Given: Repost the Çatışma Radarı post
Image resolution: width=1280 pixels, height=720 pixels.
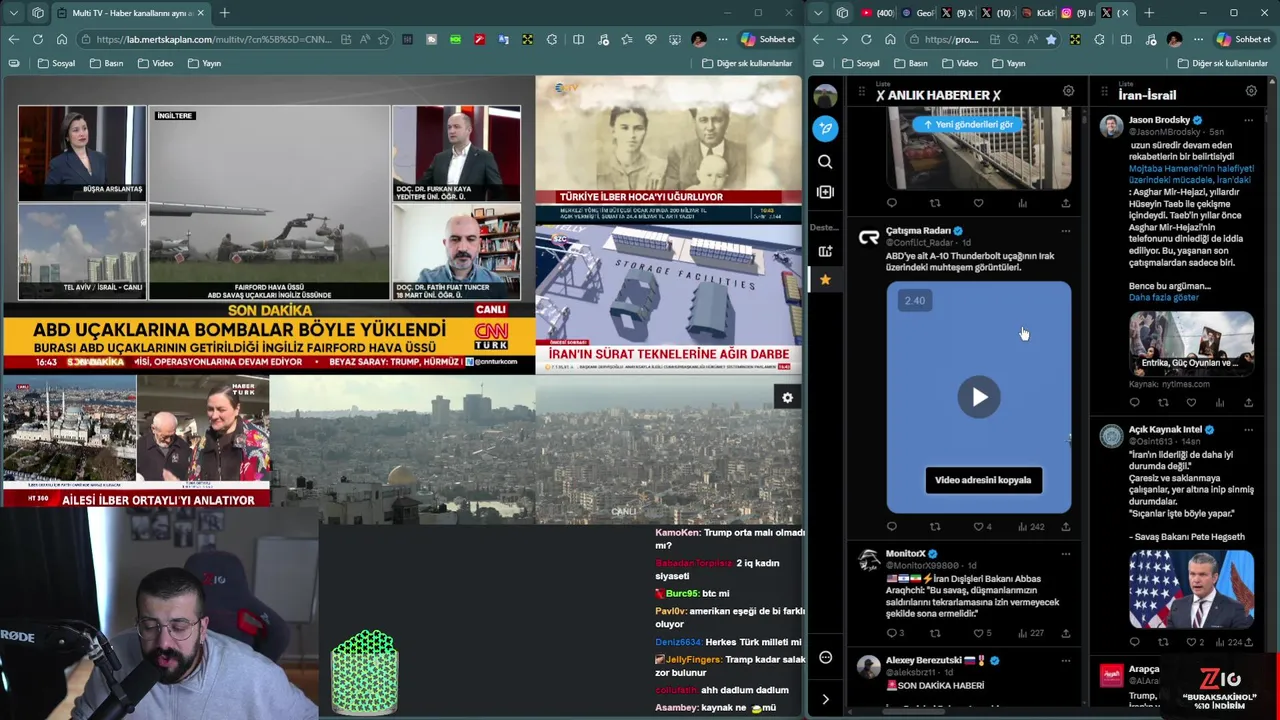Looking at the screenshot, I should 935,526.
